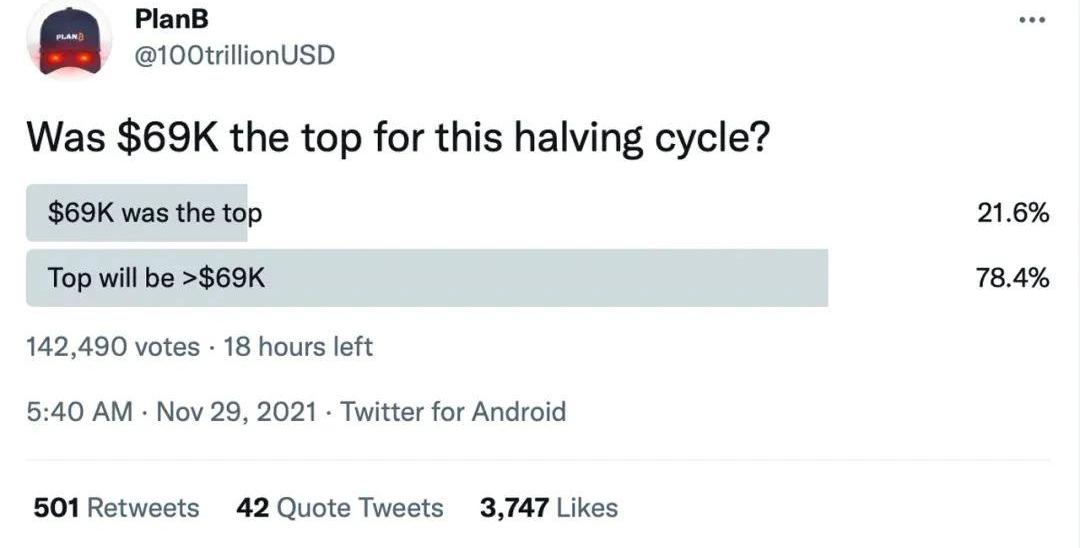Open the three-dot more options menu
This screenshot has height=548, width=1080.
point(1032,21)
